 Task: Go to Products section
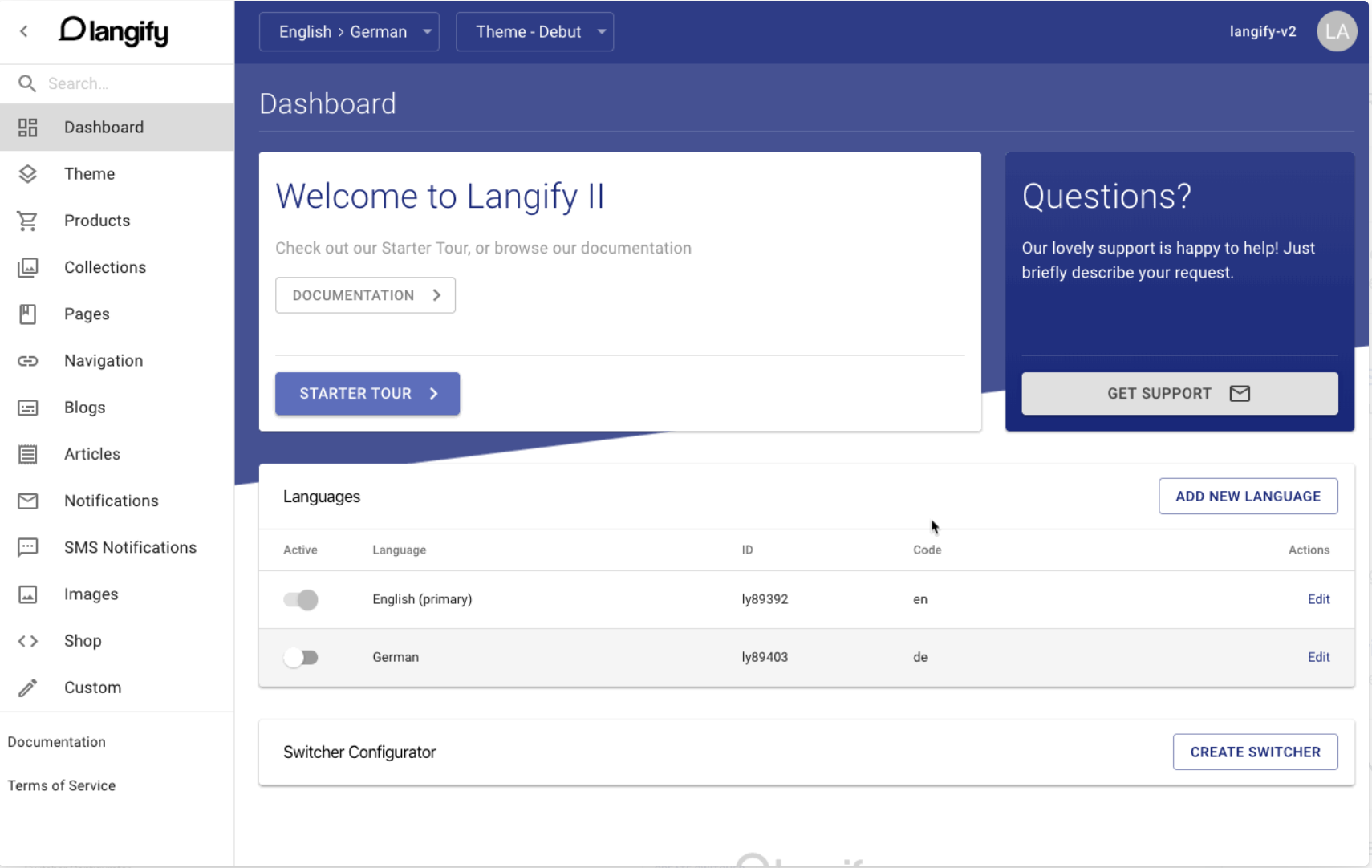[x=117, y=221]
